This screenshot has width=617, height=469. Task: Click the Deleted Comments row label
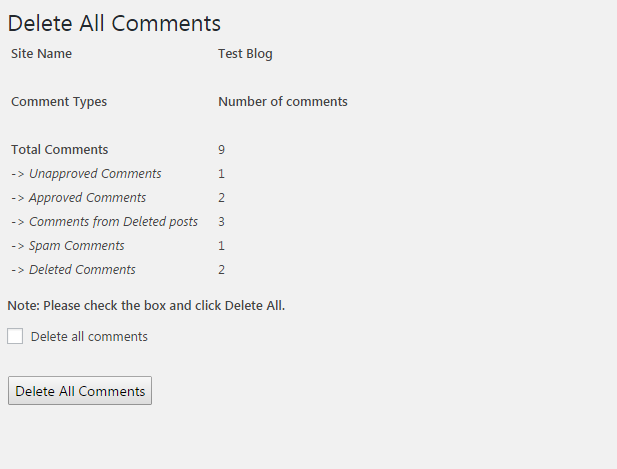tap(73, 270)
